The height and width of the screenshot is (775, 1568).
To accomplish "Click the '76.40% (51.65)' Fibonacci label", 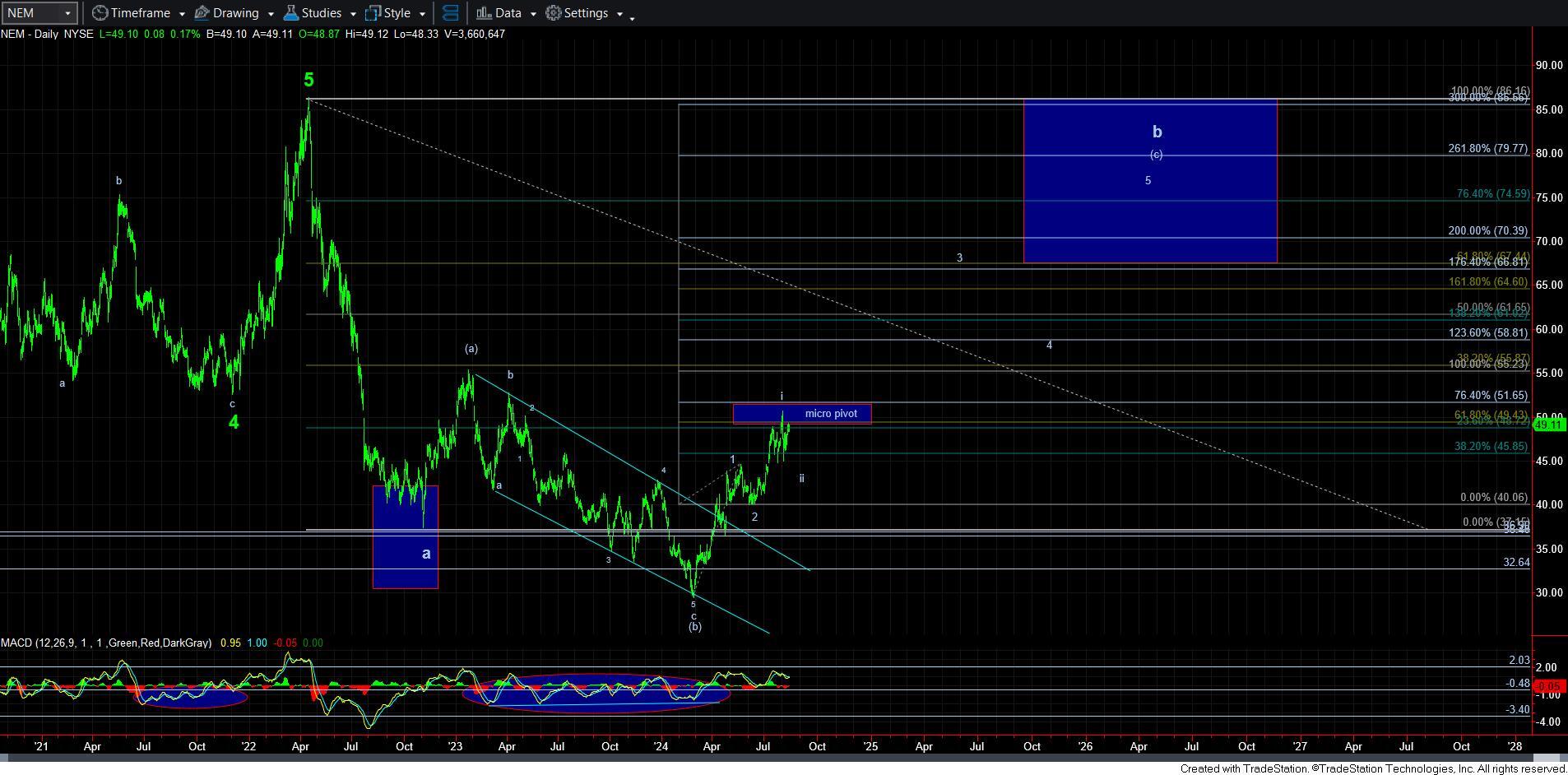I will click(x=1491, y=396).
